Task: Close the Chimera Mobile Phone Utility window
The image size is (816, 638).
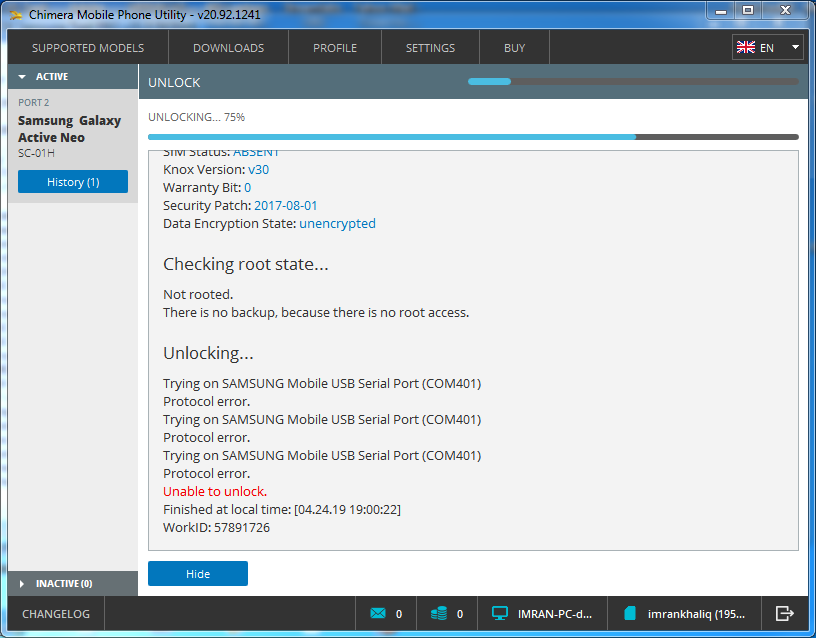Action: [785, 11]
